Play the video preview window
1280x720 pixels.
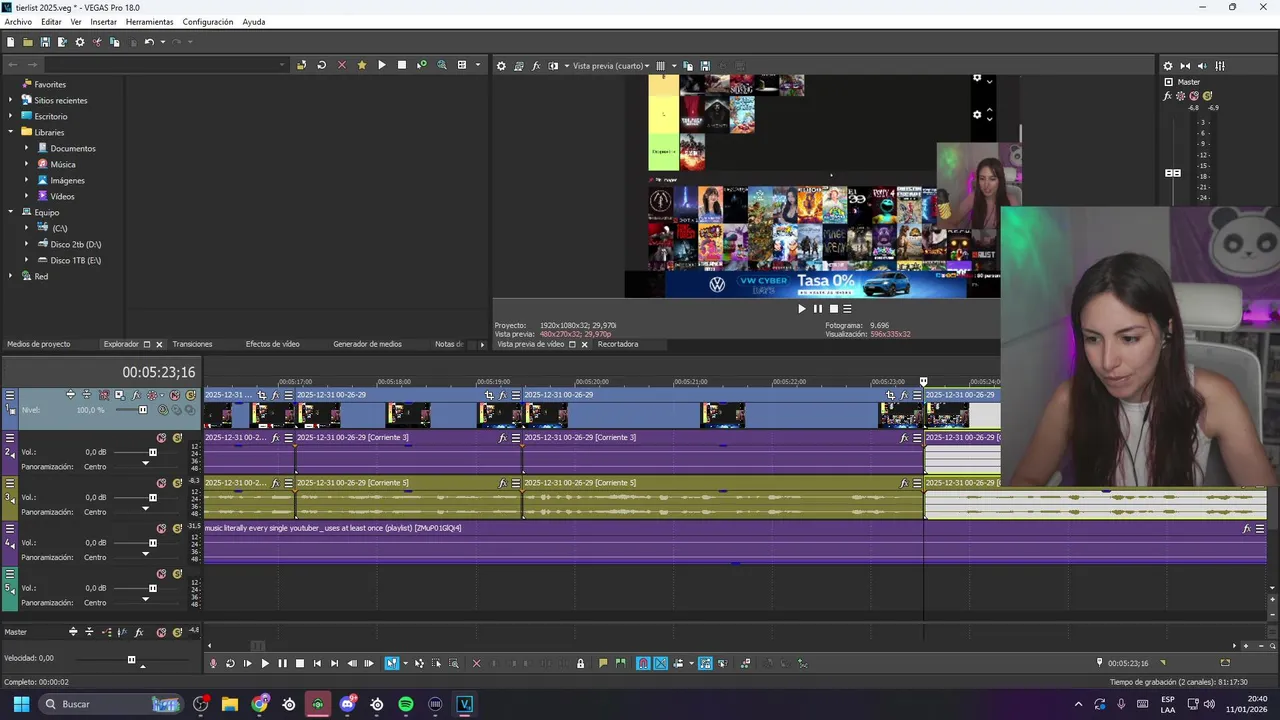click(801, 309)
